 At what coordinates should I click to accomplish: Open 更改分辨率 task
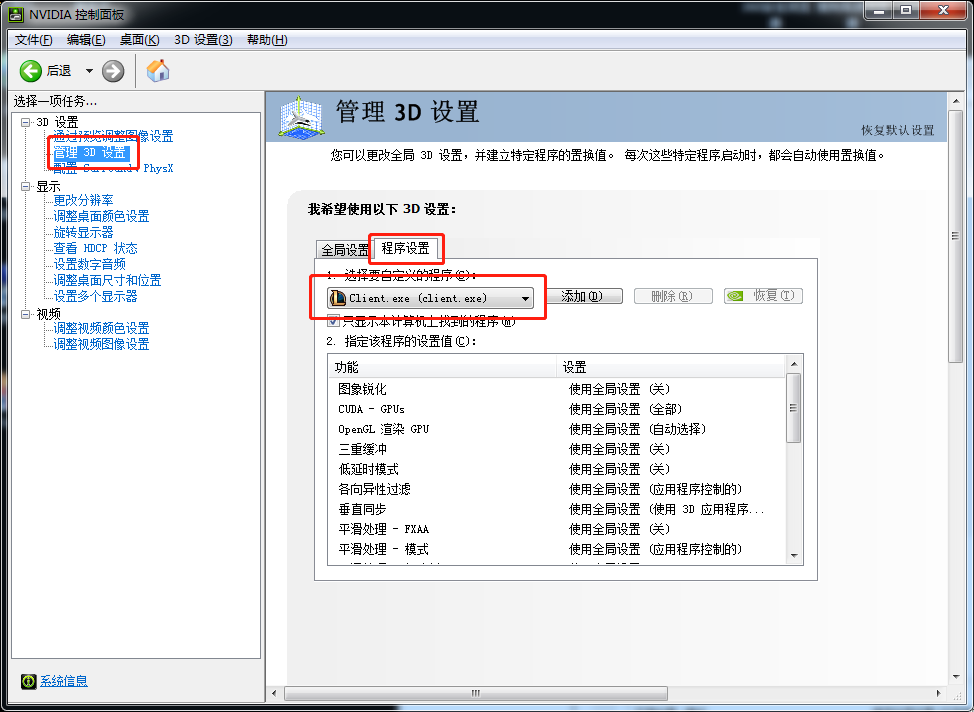pos(83,200)
